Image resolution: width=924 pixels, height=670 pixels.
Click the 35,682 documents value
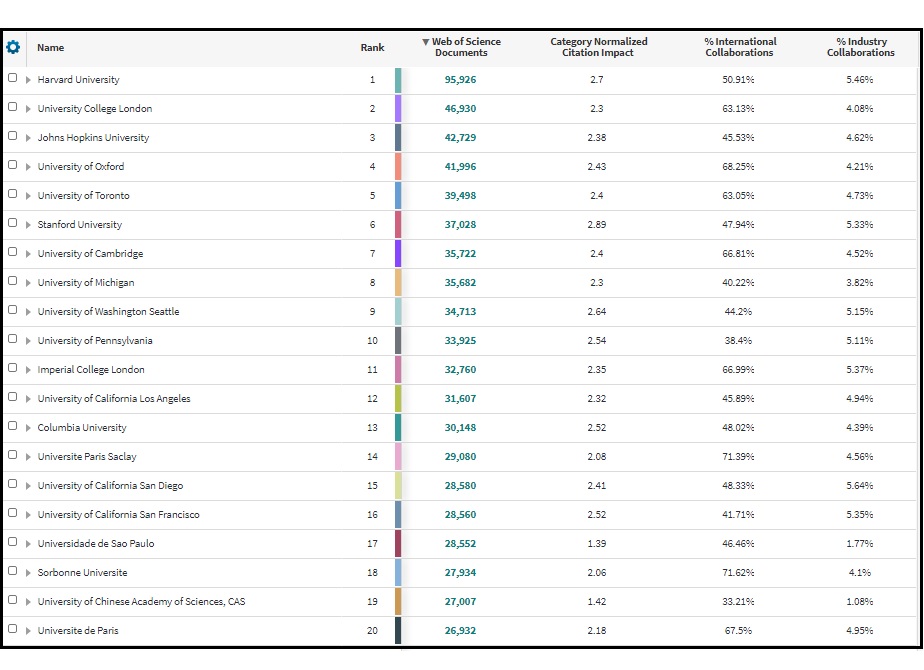[460, 283]
